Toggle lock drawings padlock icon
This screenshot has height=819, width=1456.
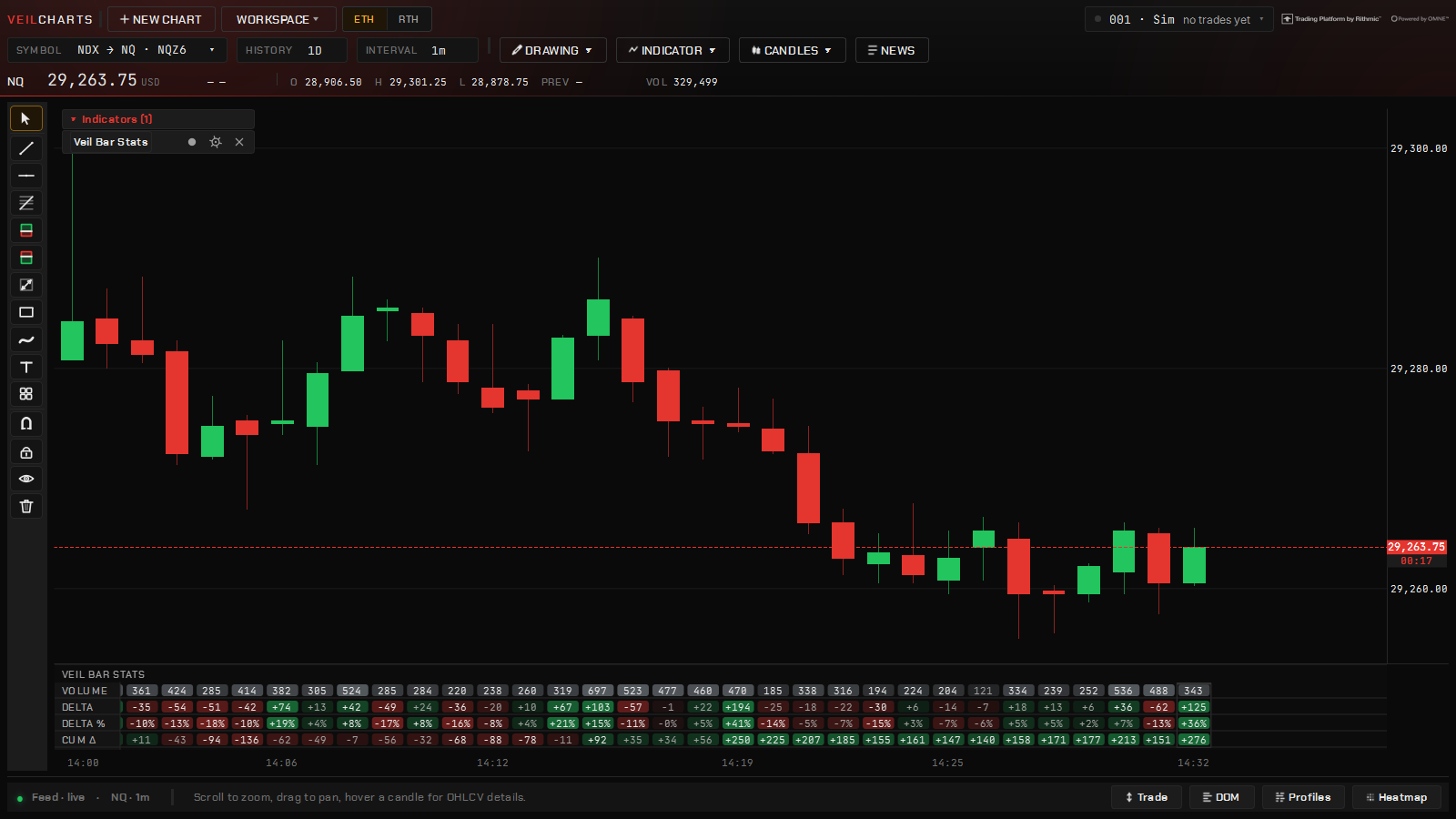point(25,452)
